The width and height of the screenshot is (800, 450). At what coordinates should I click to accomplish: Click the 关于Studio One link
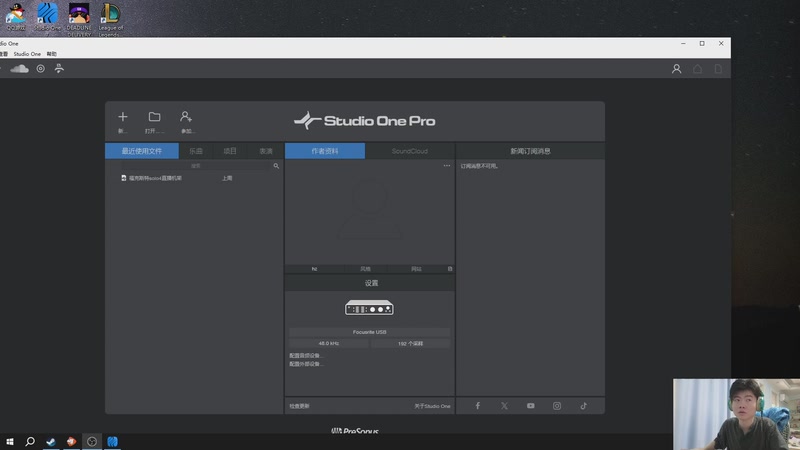click(432, 406)
